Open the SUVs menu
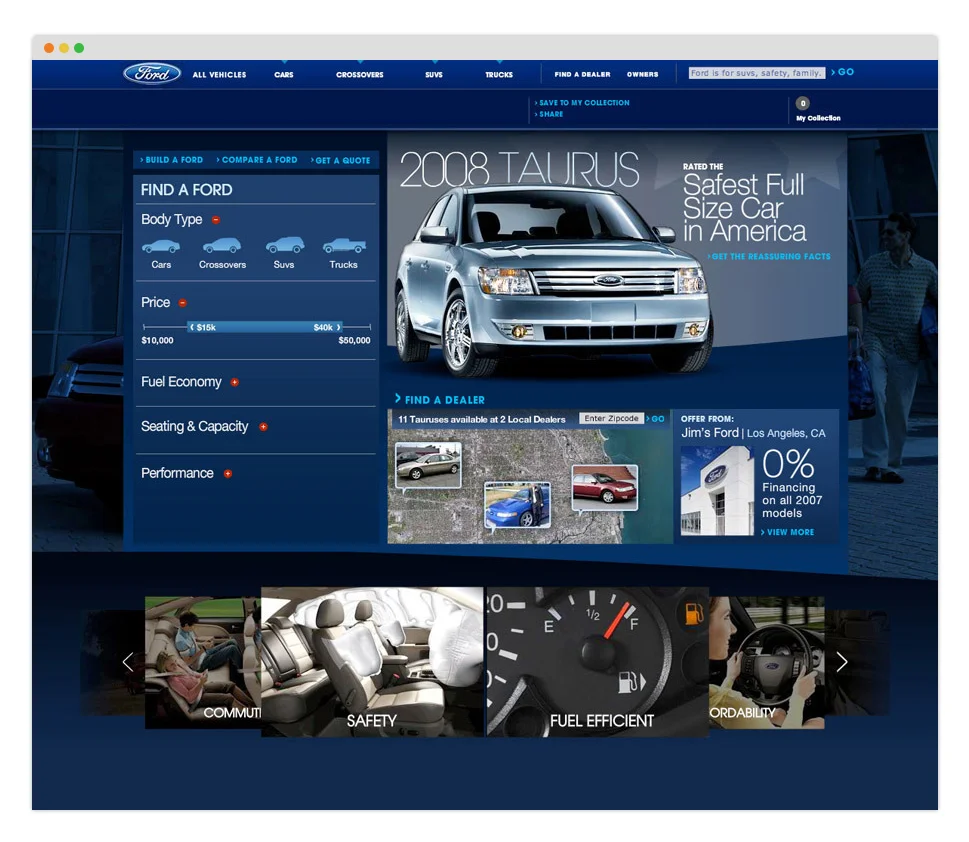The image size is (969, 842). tap(434, 75)
